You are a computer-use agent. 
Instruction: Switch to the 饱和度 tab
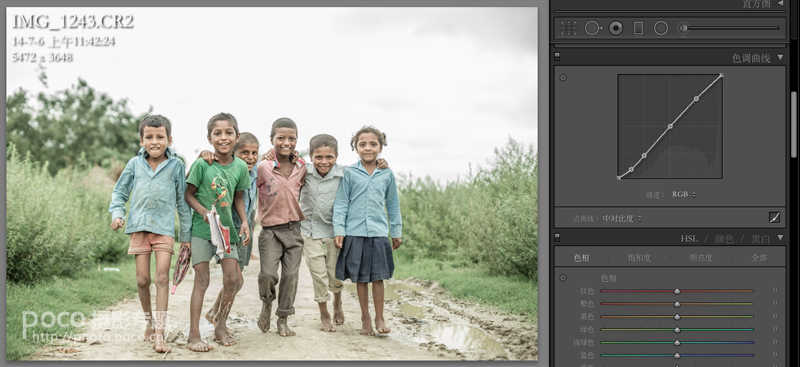(639, 258)
